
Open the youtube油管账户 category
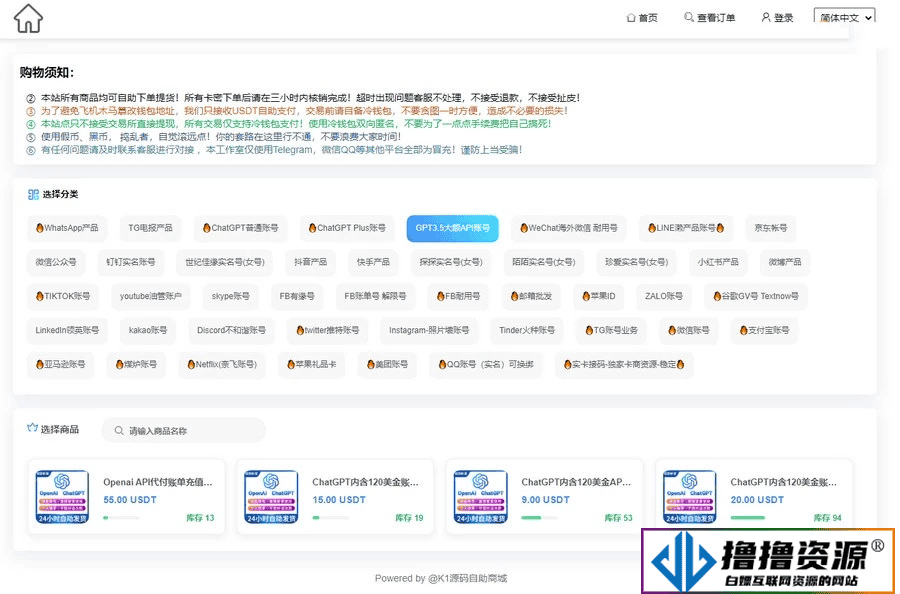[x=150, y=296]
